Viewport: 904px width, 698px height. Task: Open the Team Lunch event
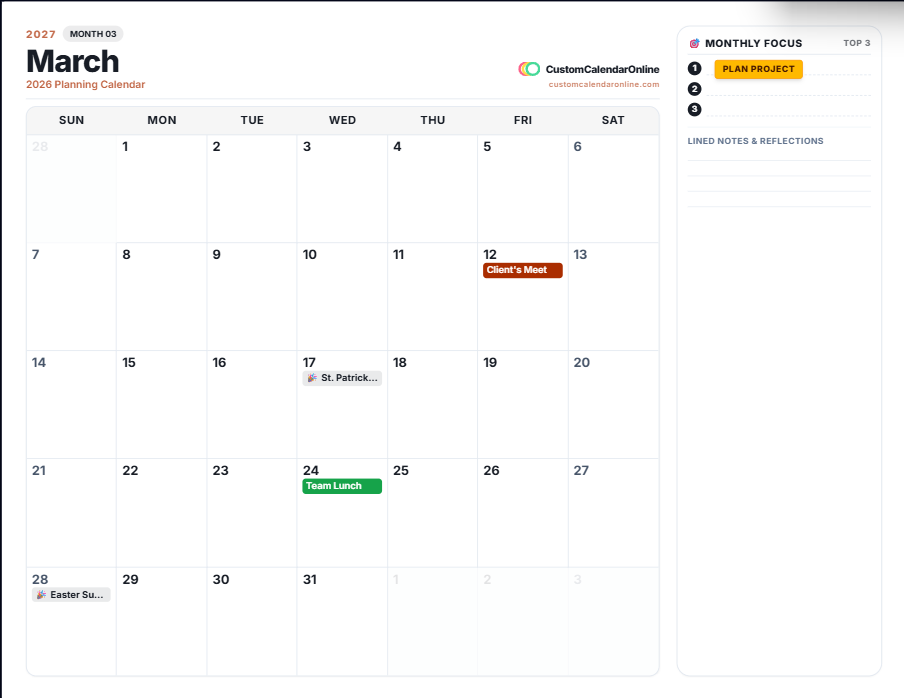click(x=342, y=486)
